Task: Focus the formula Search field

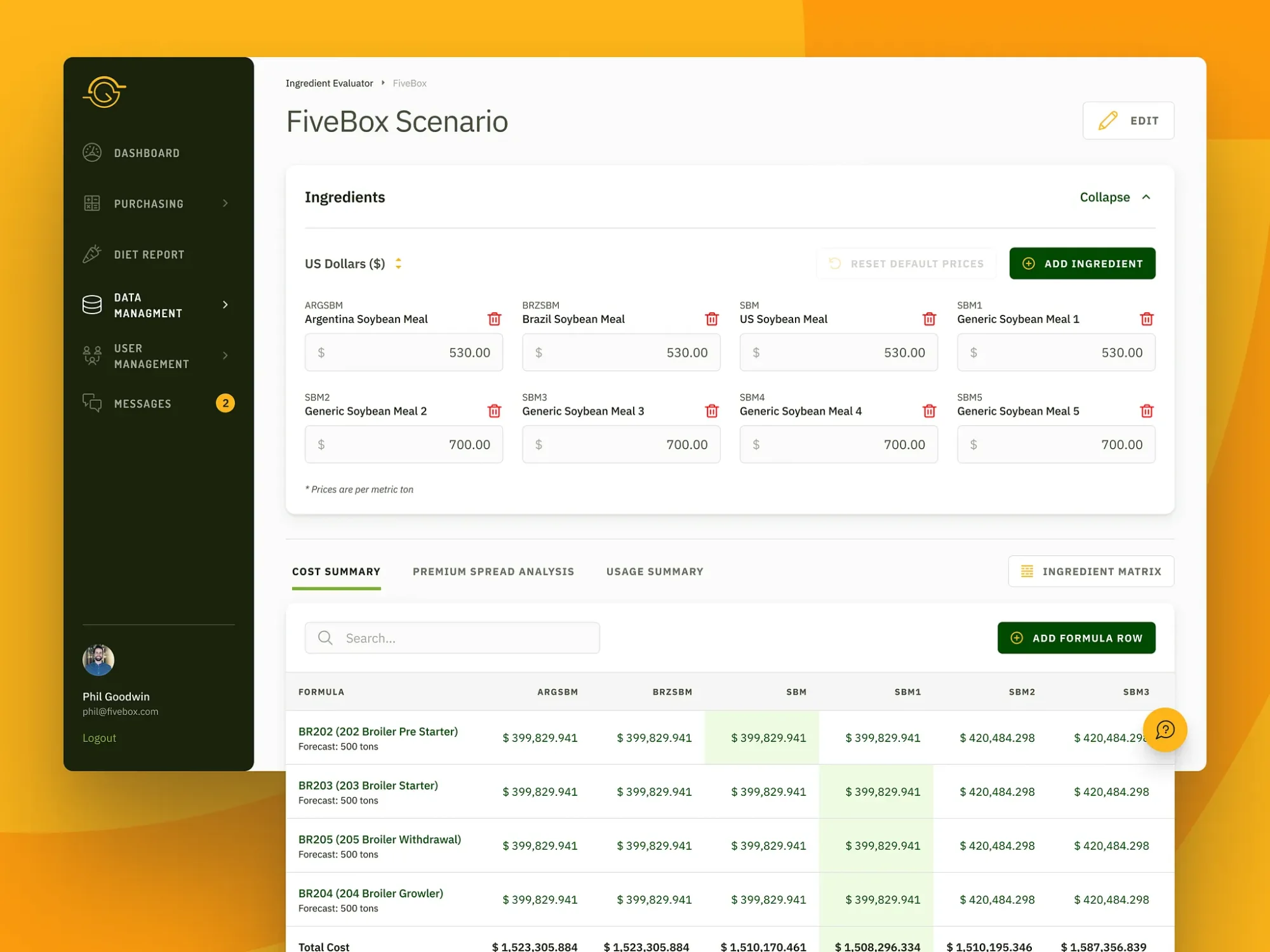Action: (452, 638)
